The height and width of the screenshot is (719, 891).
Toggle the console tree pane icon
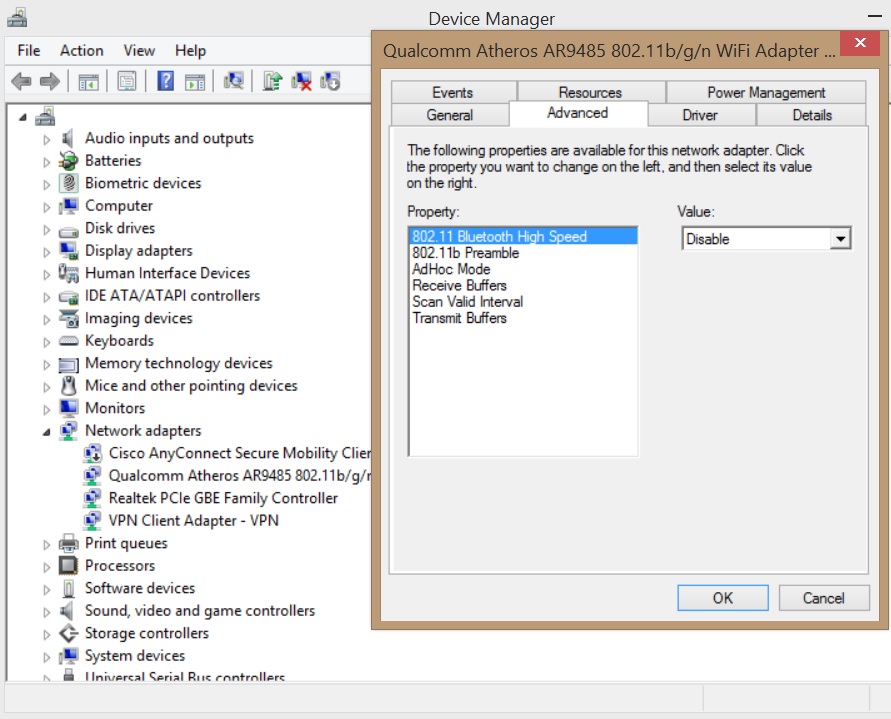click(88, 82)
